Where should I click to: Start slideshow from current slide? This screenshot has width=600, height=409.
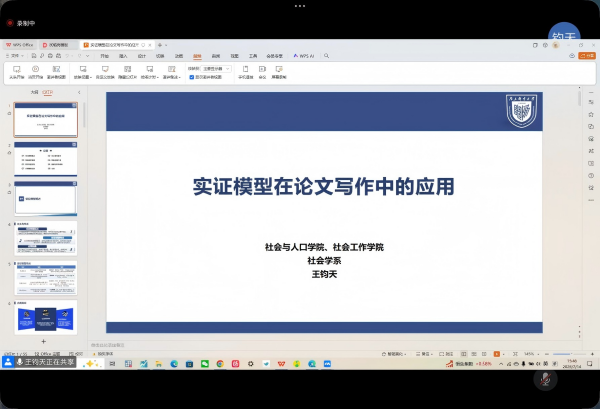point(37,71)
